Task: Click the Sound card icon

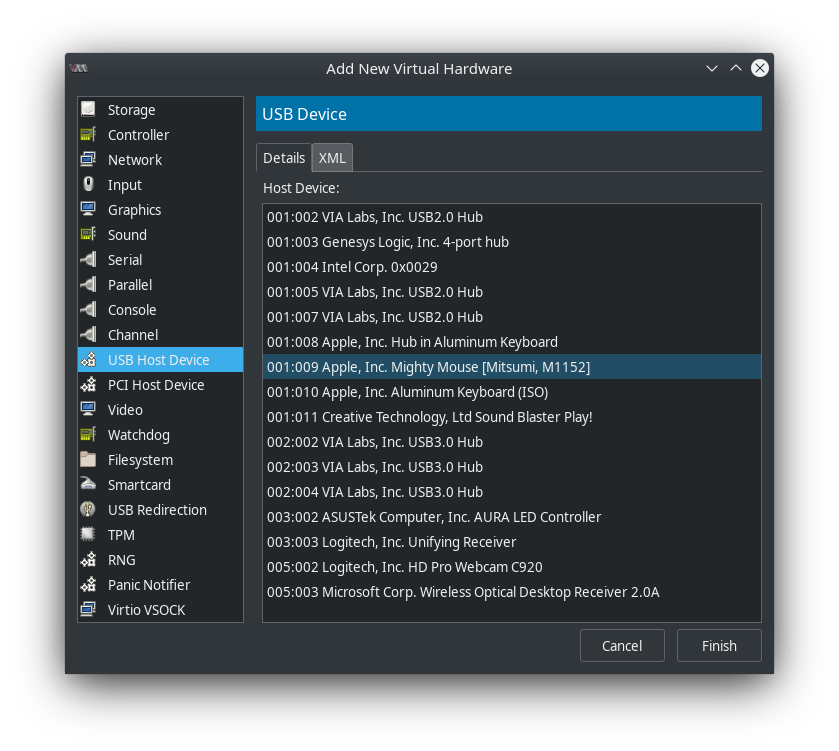Action: click(88, 234)
